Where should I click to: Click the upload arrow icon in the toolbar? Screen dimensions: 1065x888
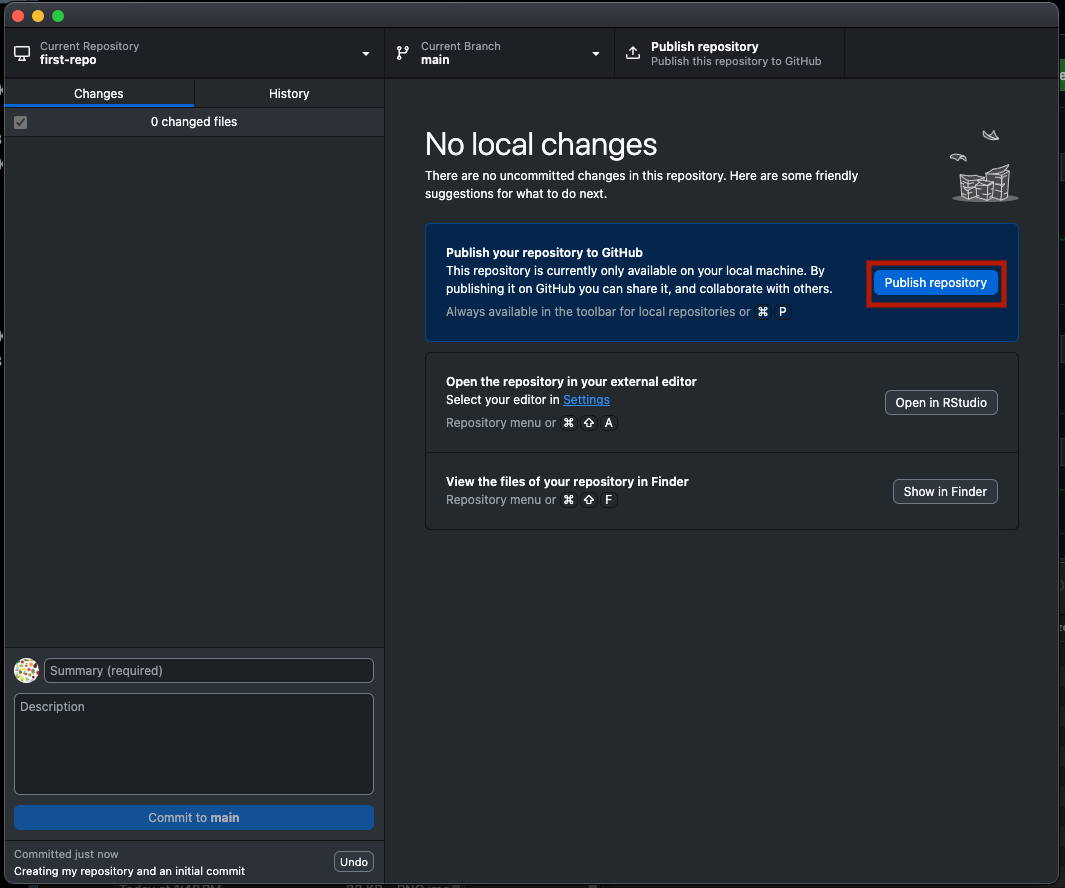(x=633, y=53)
